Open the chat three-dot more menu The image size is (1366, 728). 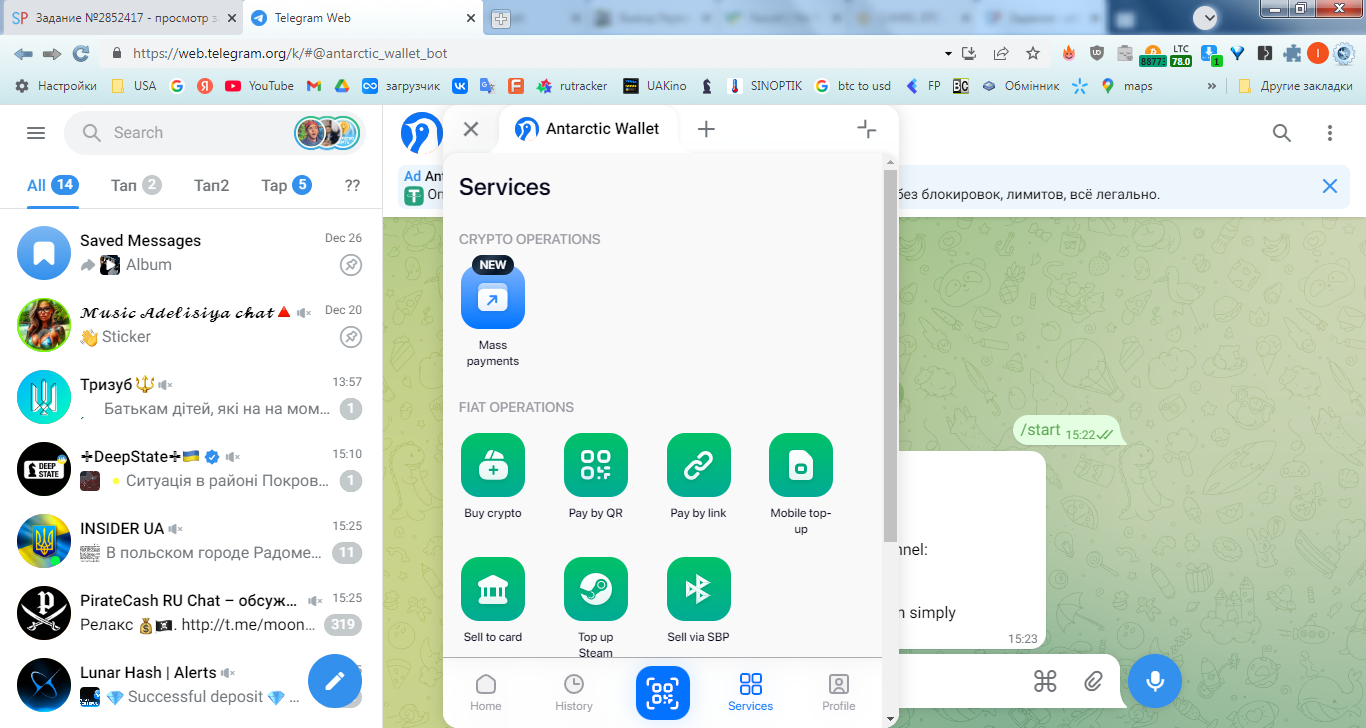(1330, 133)
